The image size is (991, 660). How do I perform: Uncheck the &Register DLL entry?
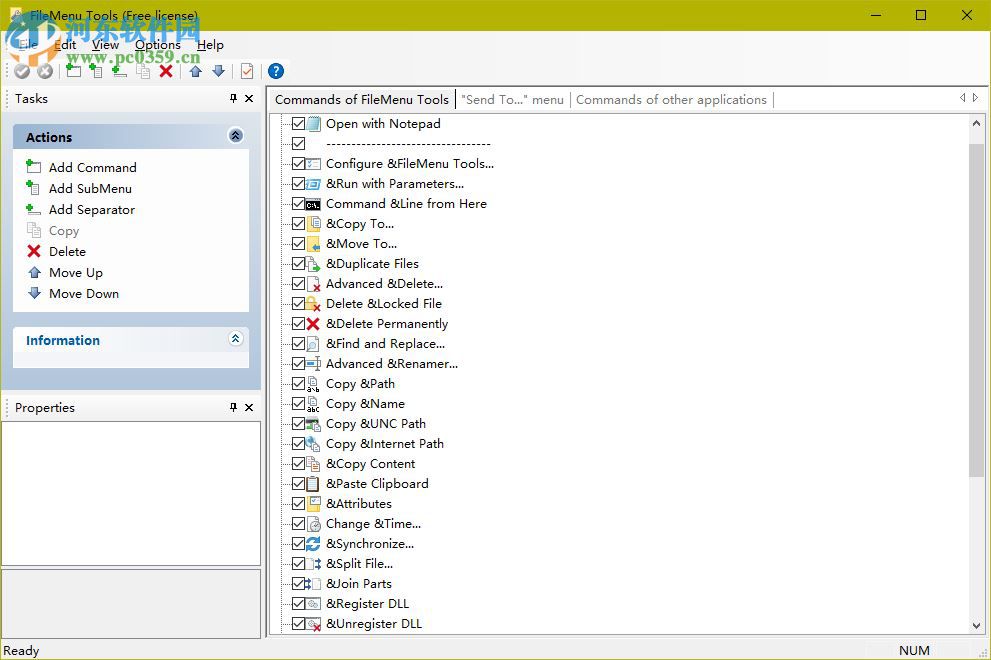(301, 603)
